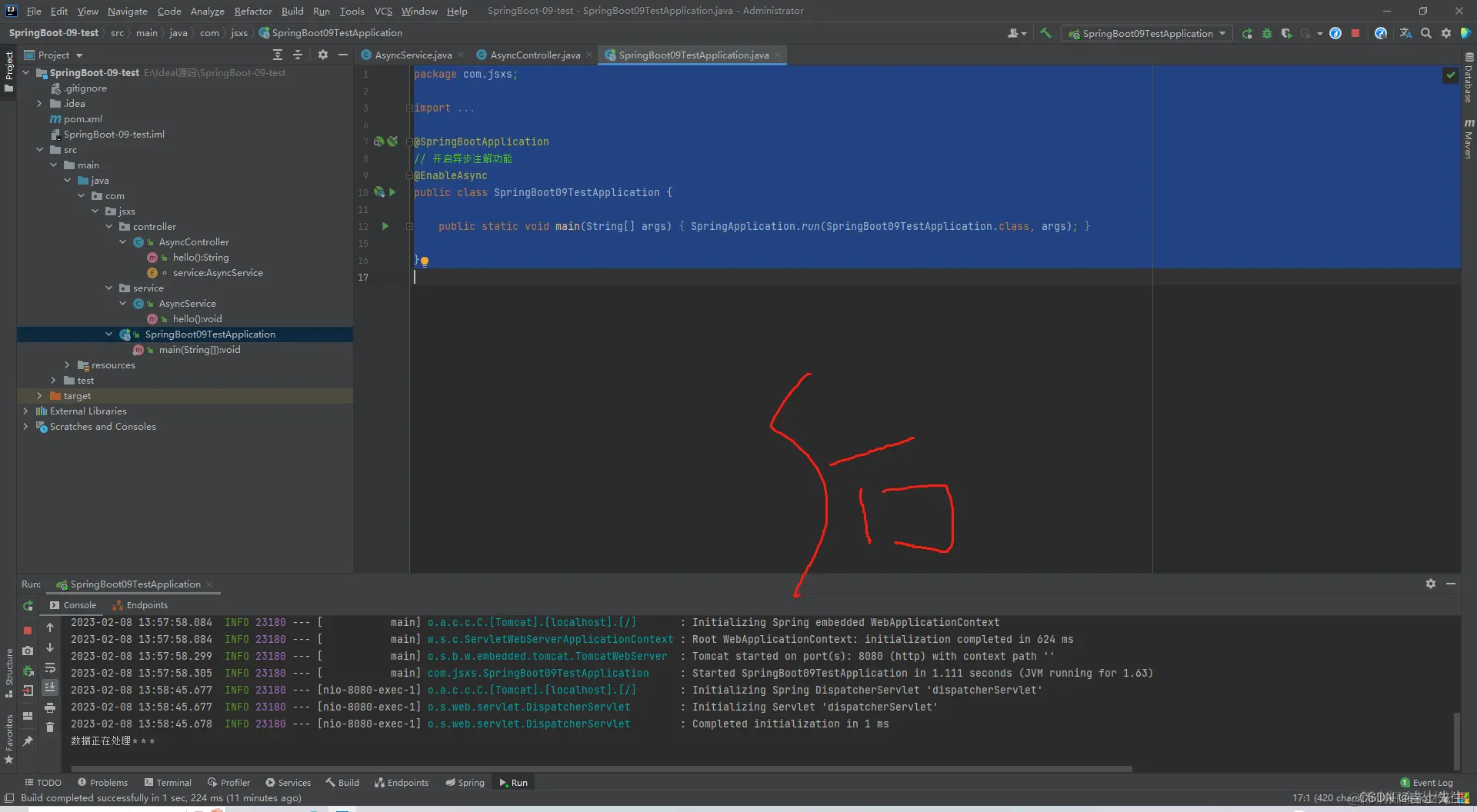This screenshot has width=1477, height=812.
Task: Hide the Project tool window
Action: pyautogui.click(x=343, y=55)
